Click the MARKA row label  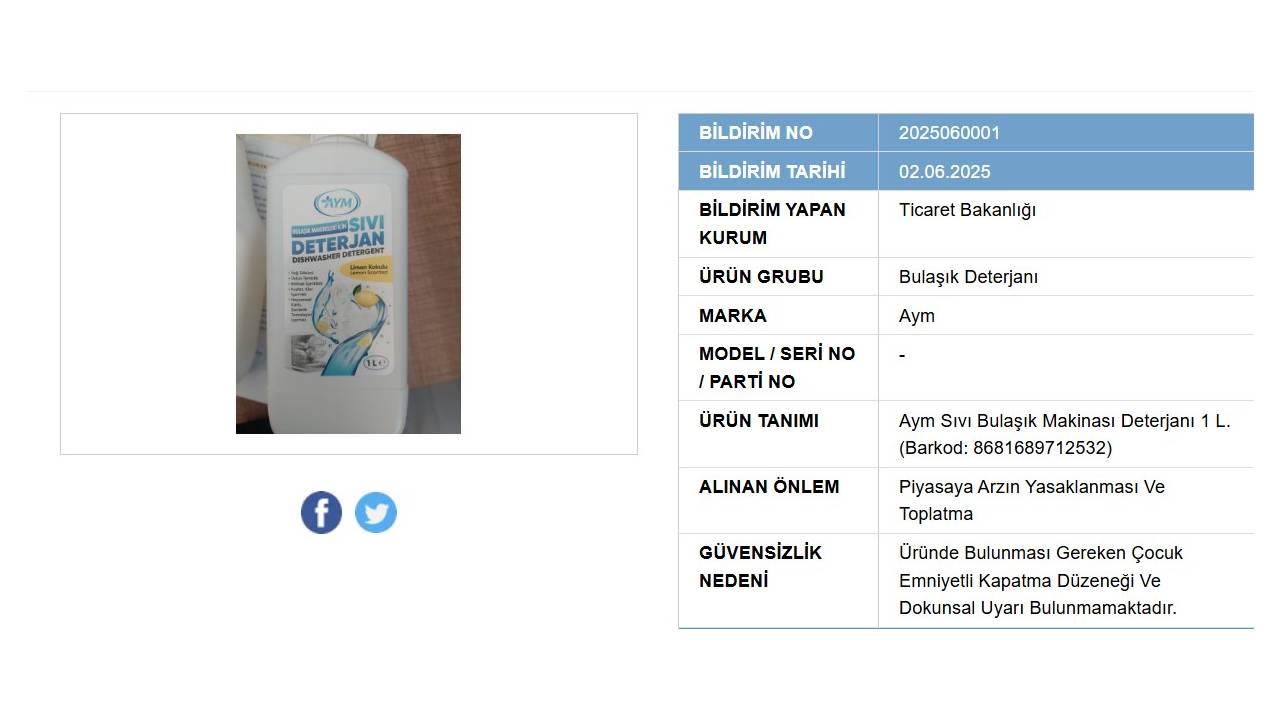pos(733,316)
